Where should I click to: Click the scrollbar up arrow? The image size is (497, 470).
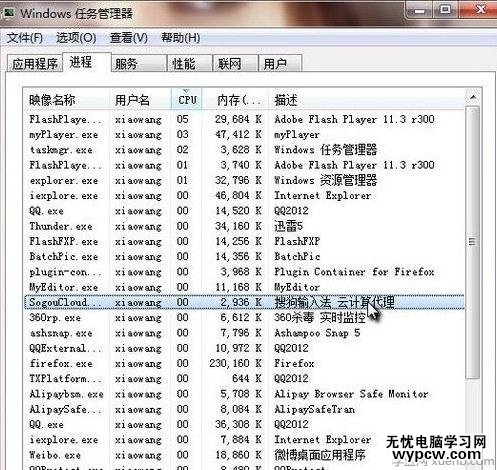[473, 98]
